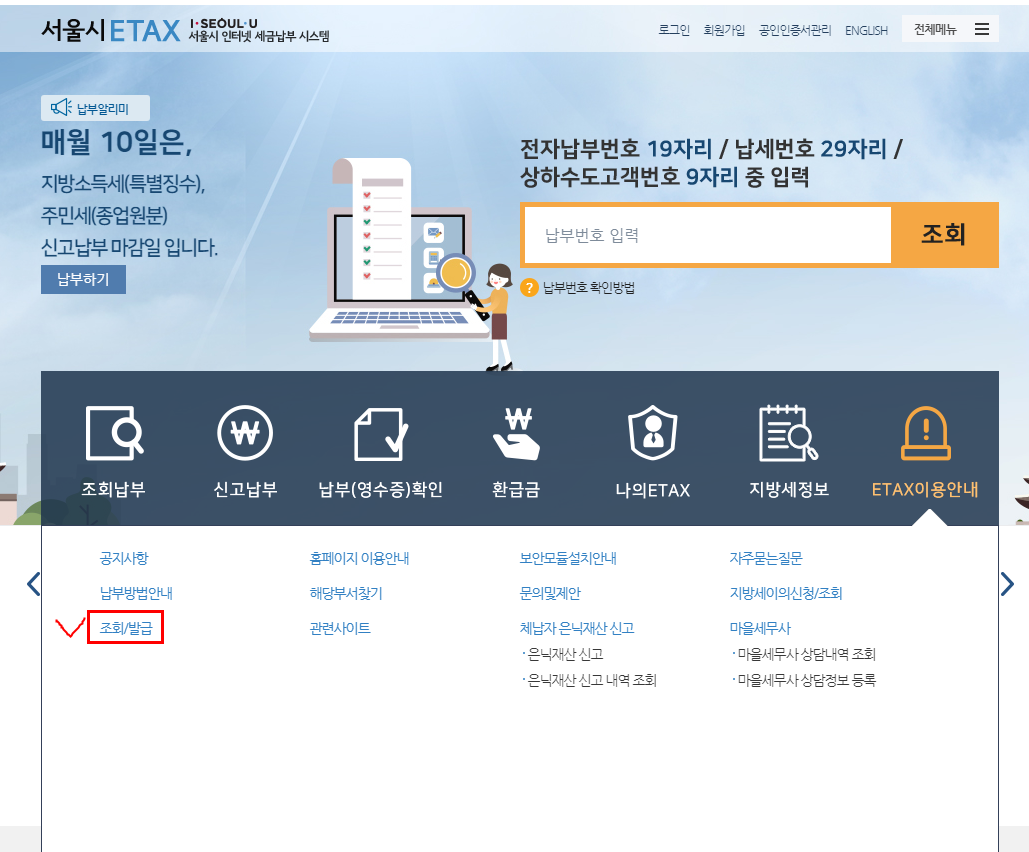The image size is (1029, 852).
Task: Click the 납부번호 입력 input field
Action: click(707, 235)
